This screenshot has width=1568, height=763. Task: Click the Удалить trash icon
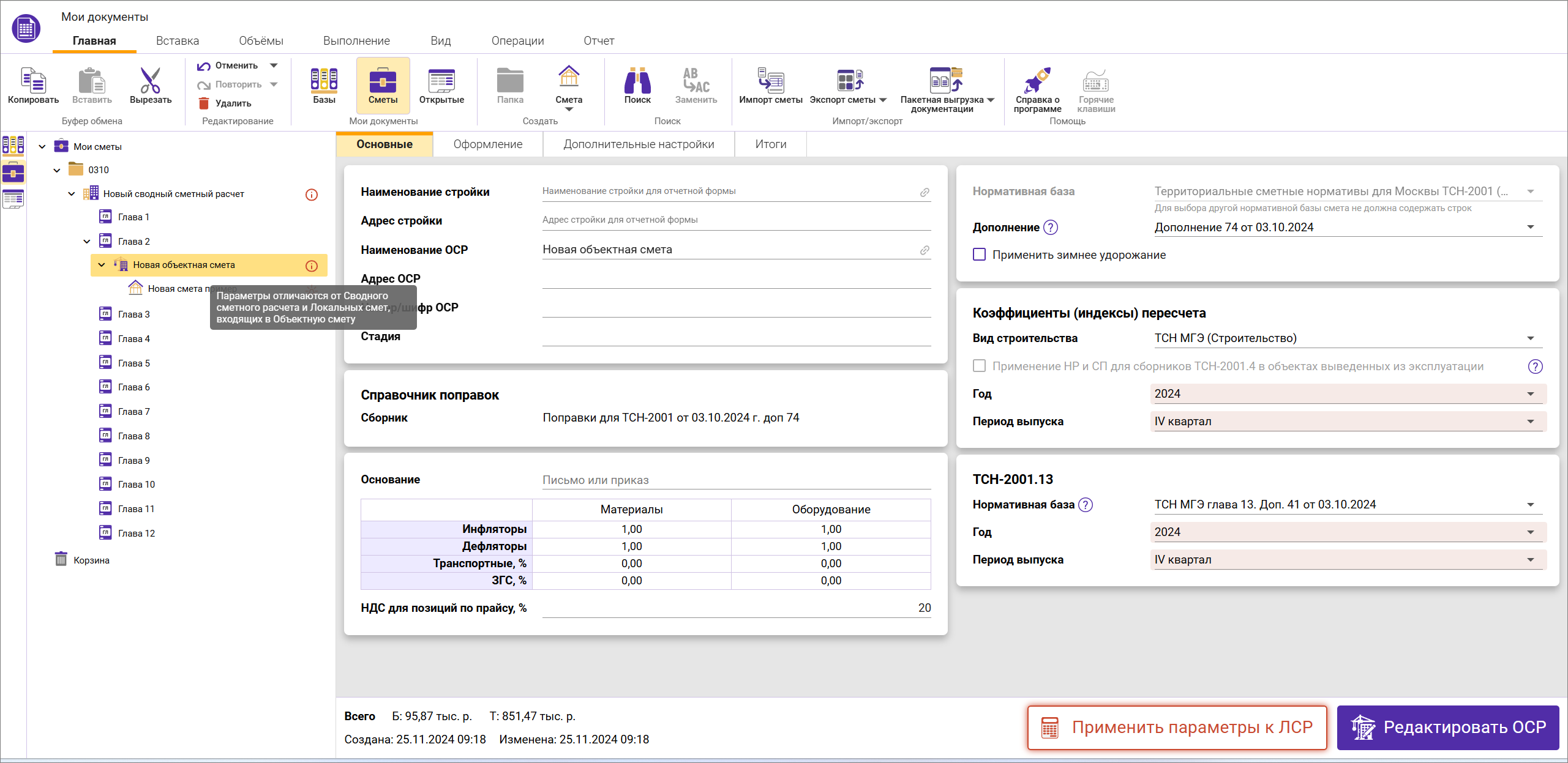click(204, 103)
